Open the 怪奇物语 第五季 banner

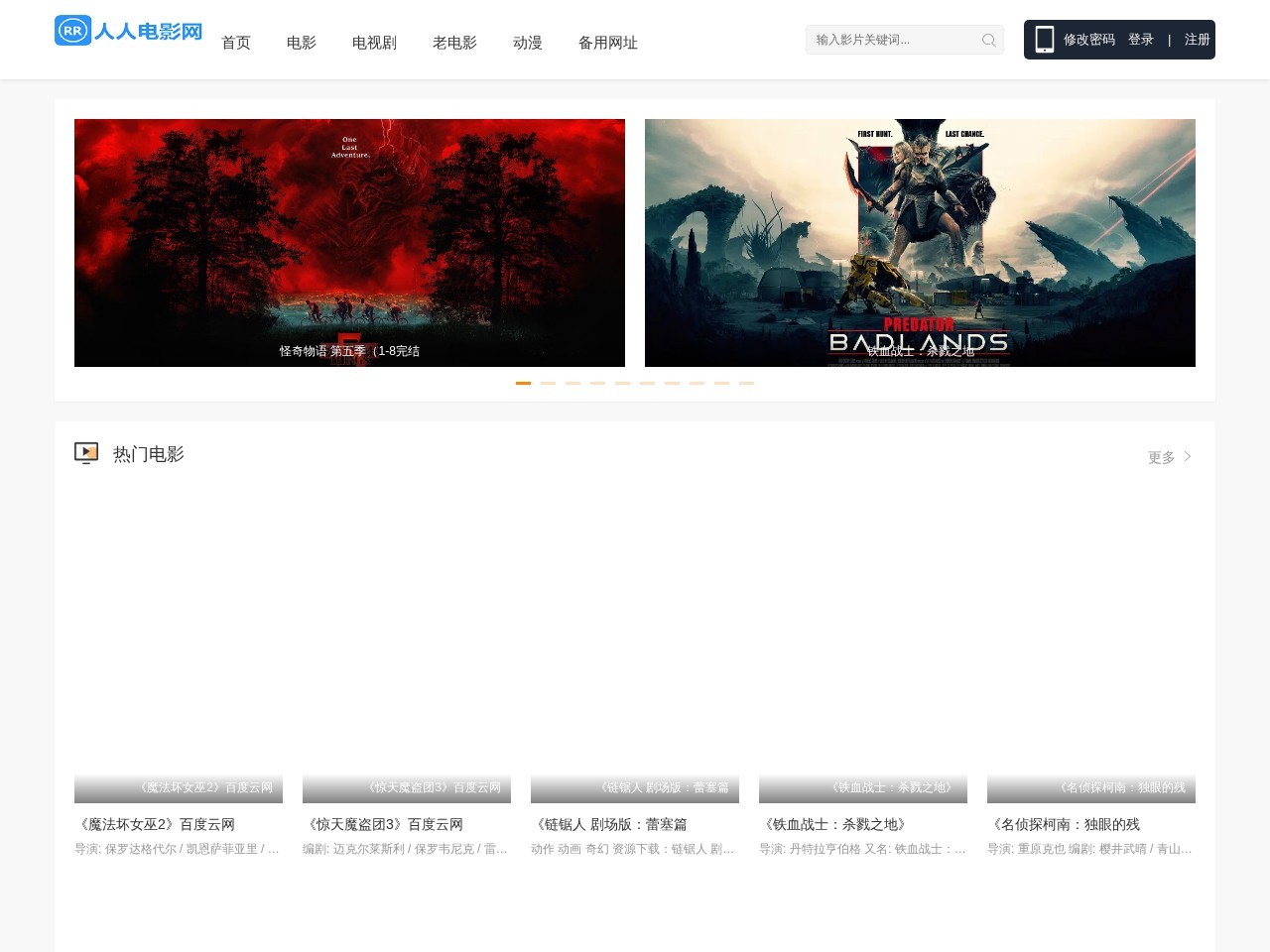click(x=349, y=243)
